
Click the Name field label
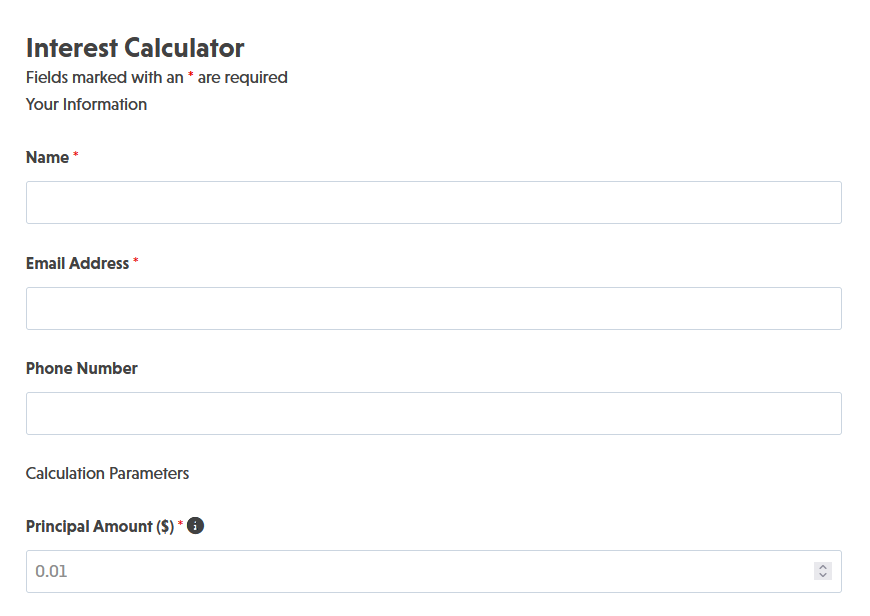47,158
